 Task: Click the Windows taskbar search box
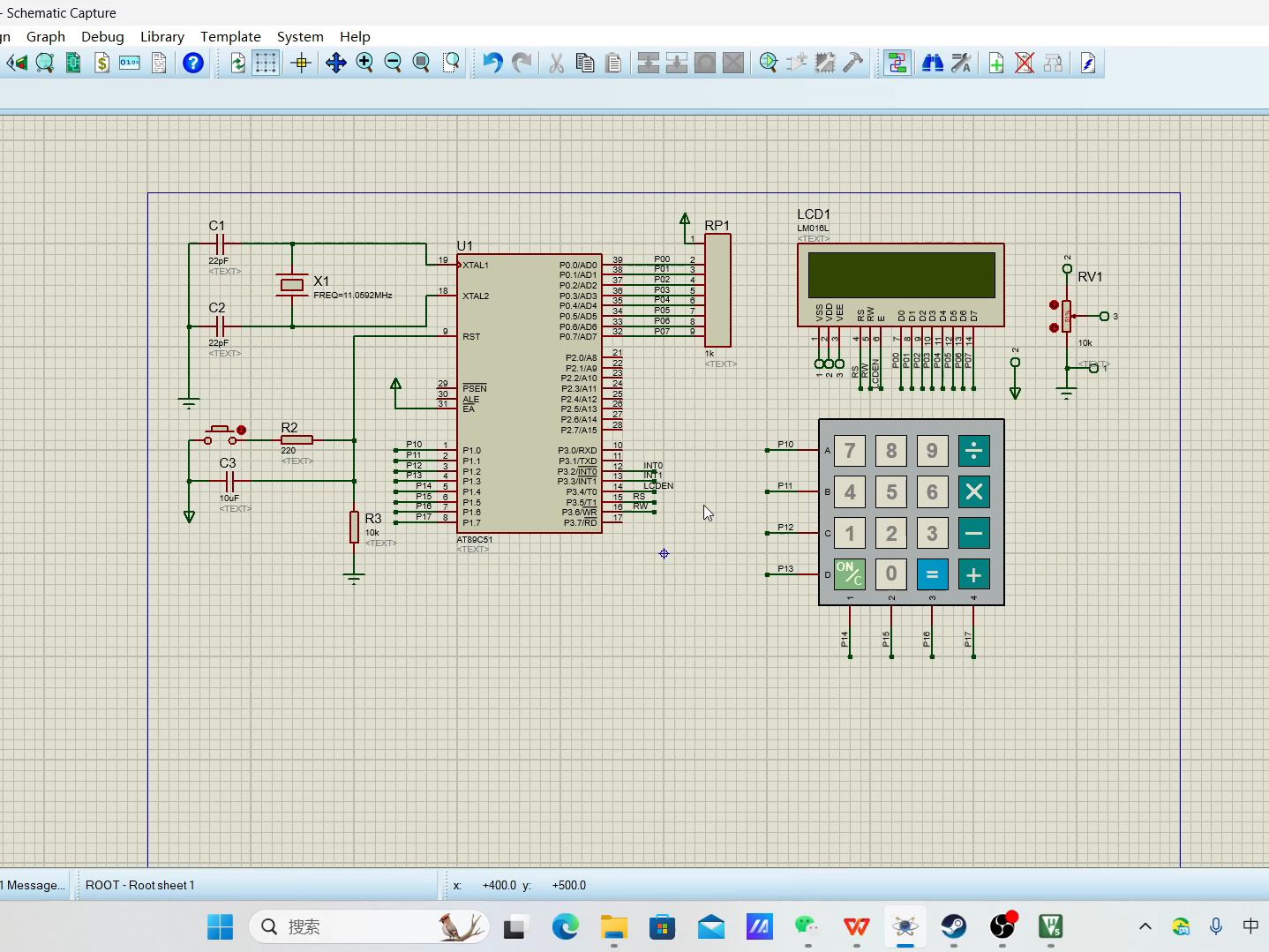[369, 926]
